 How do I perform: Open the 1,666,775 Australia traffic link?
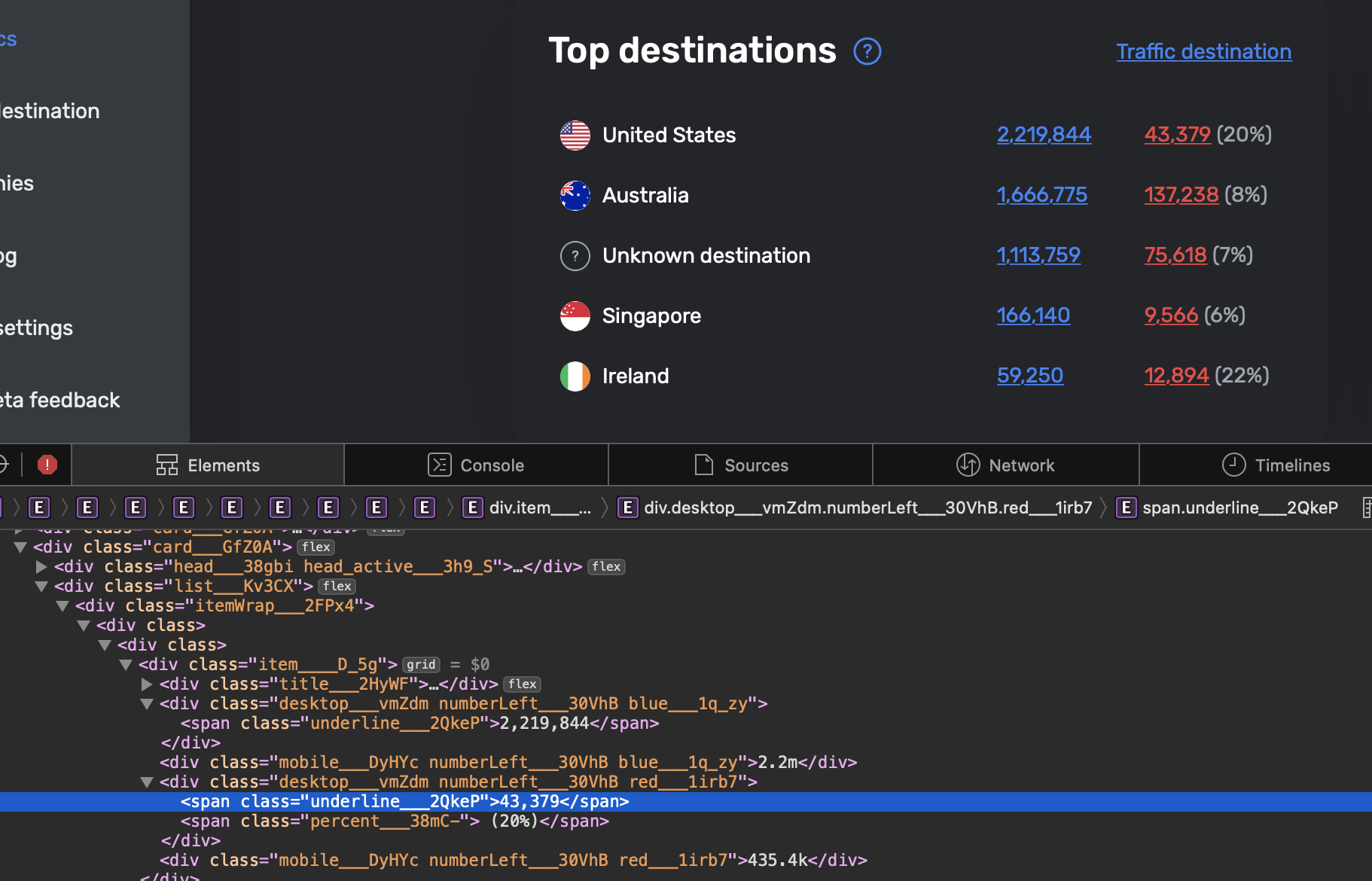(1042, 195)
